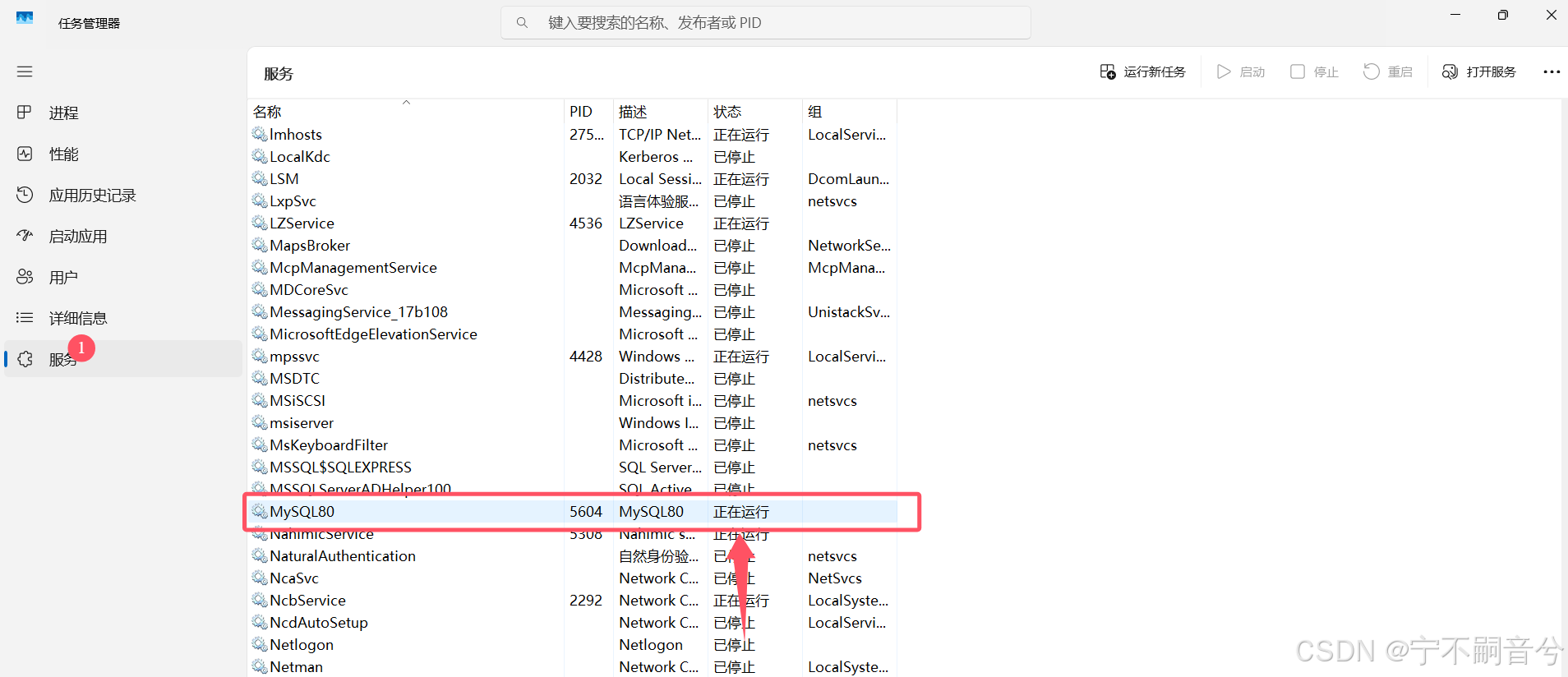
Task: Click the Stop (停止) service button
Action: tap(1314, 72)
